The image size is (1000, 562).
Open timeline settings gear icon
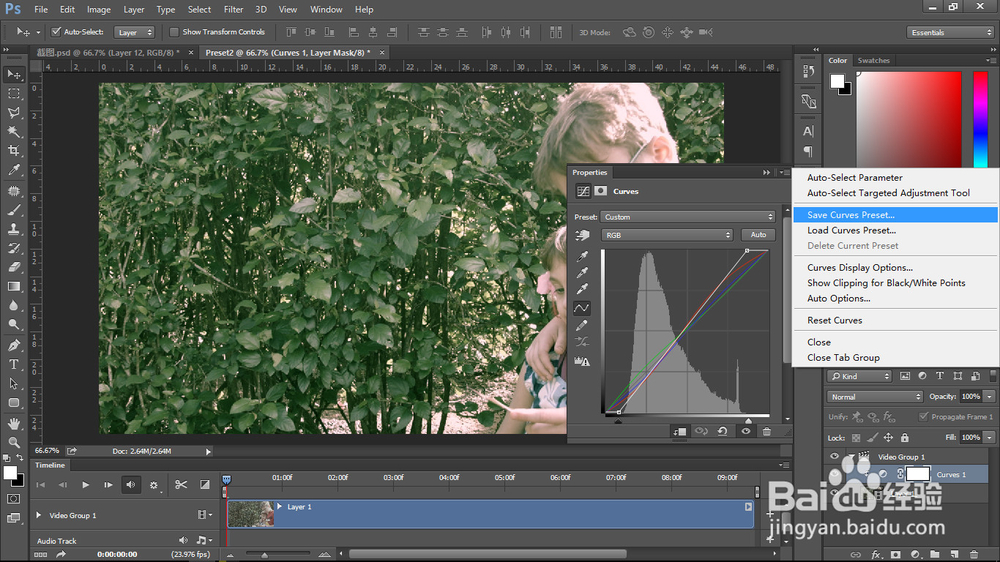click(154, 485)
